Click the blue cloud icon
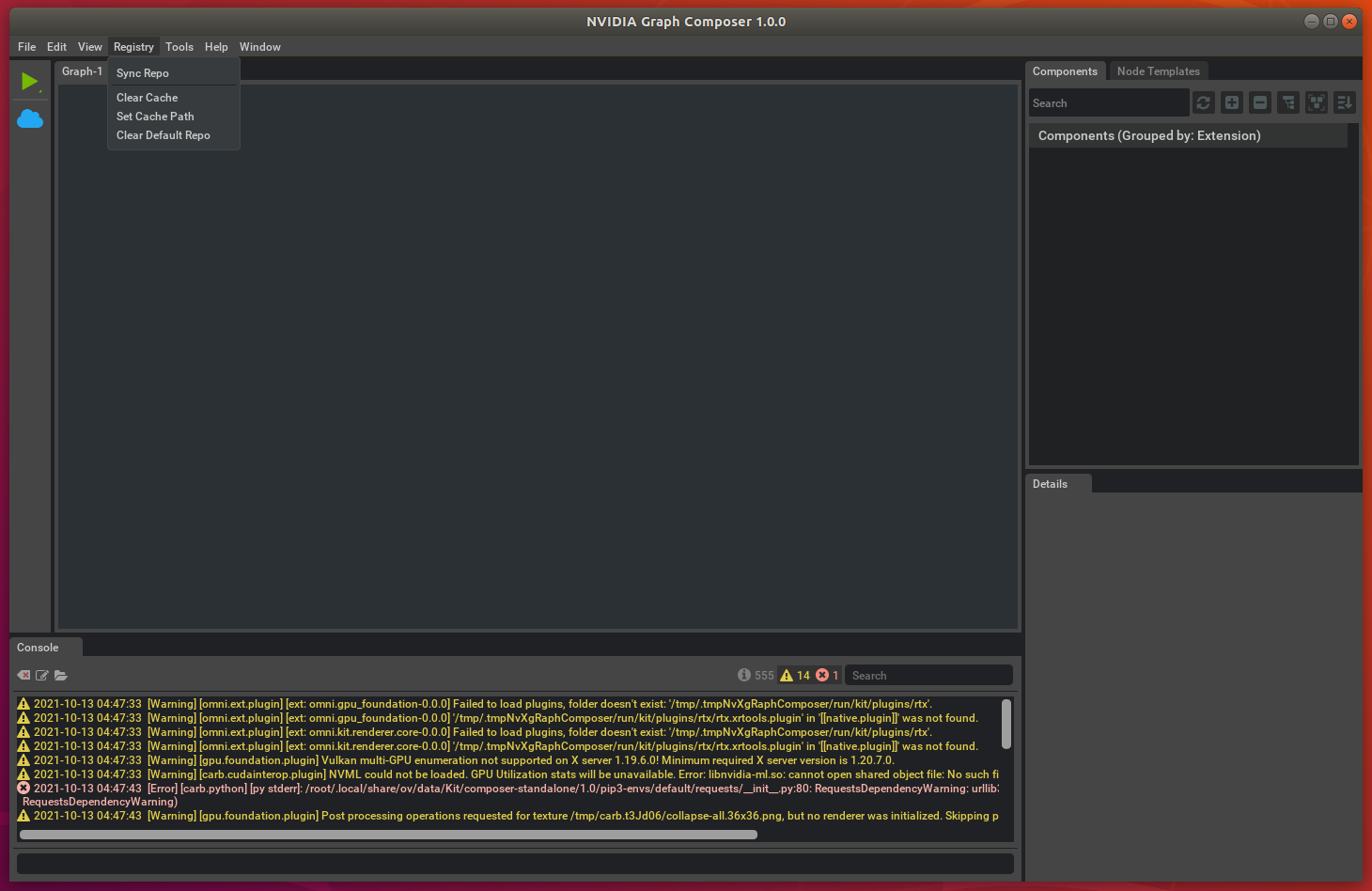The width and height of the screenshot is (1372, 891). pos(30,119)
